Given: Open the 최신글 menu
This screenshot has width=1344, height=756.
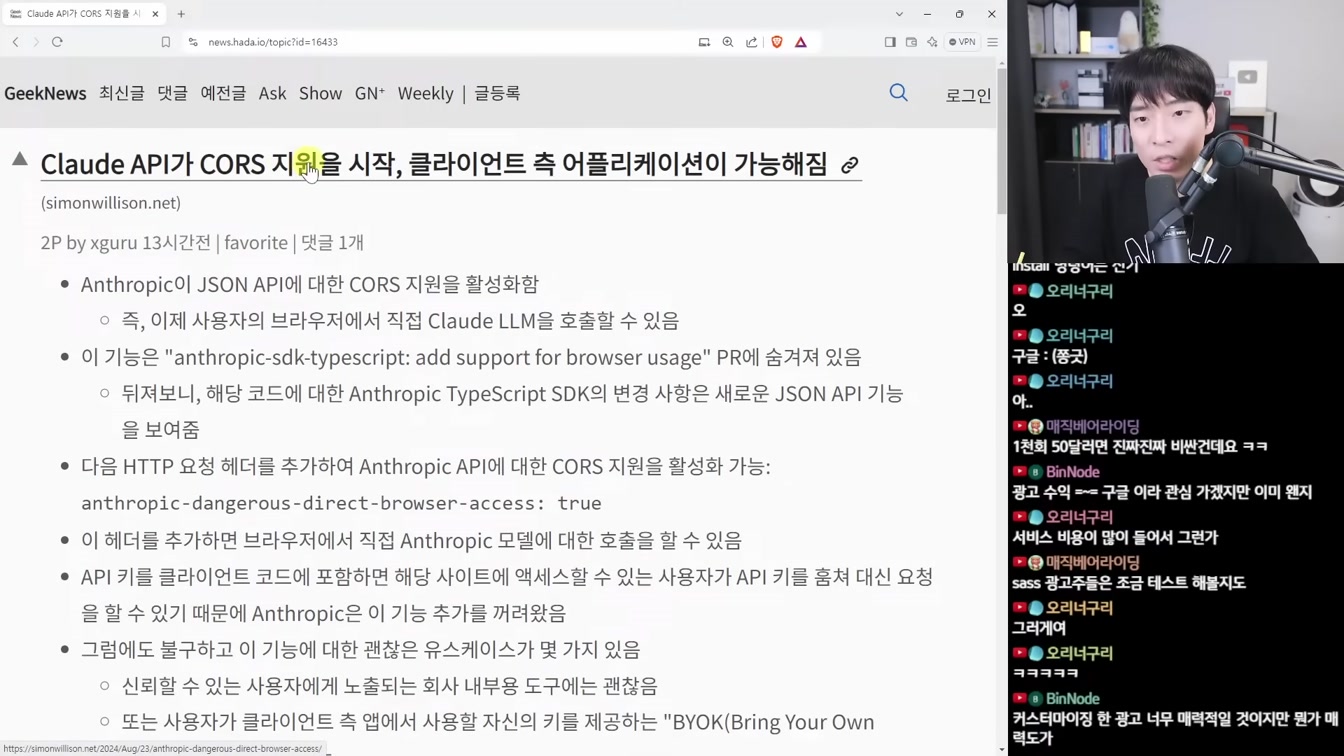Looking at the screenshot, I should tap(122, 93).
